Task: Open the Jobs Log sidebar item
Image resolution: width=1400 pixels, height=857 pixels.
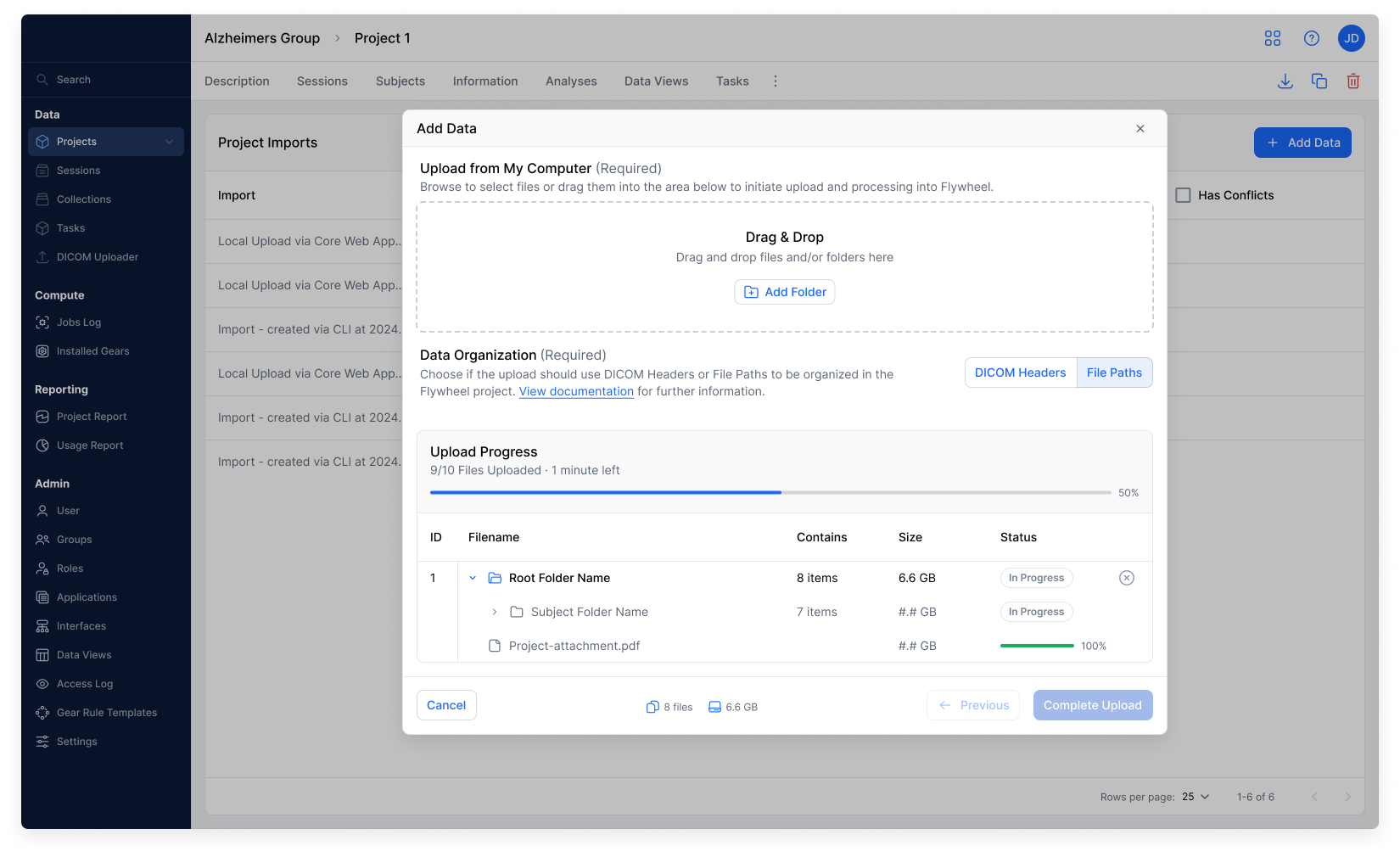Action: click(106, 322)
